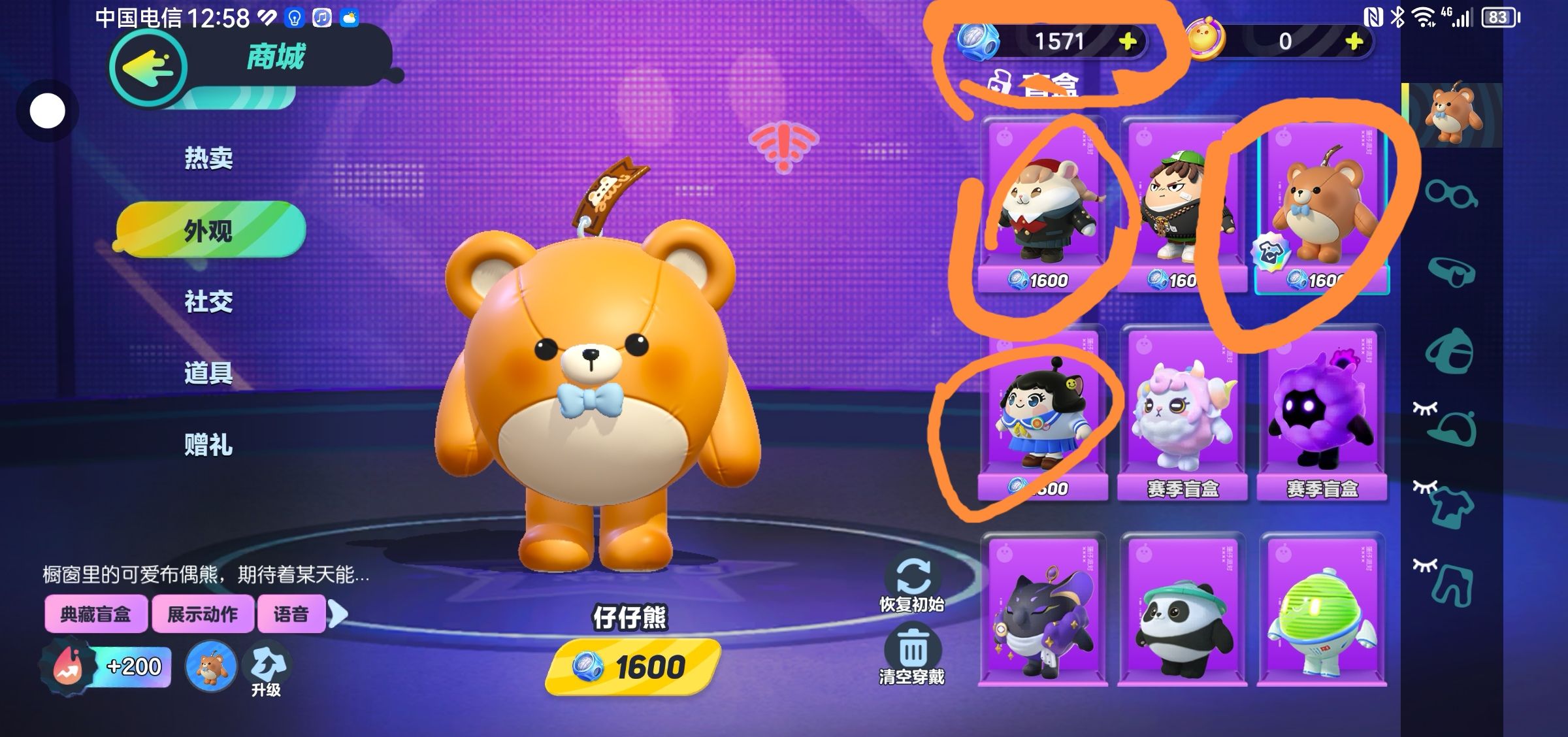Viewport: 1568px width, 737px height.
Task: Click the 典藏盲盒 tag button
Action: (x=96, y=614)
